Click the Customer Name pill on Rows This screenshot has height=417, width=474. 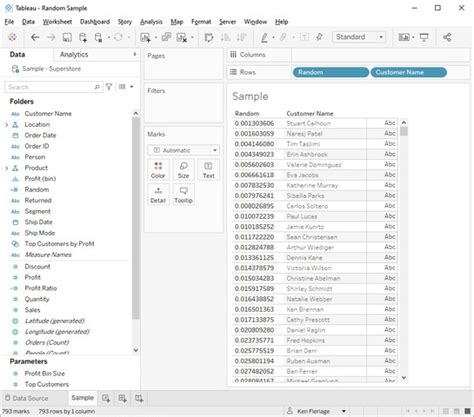409,72
